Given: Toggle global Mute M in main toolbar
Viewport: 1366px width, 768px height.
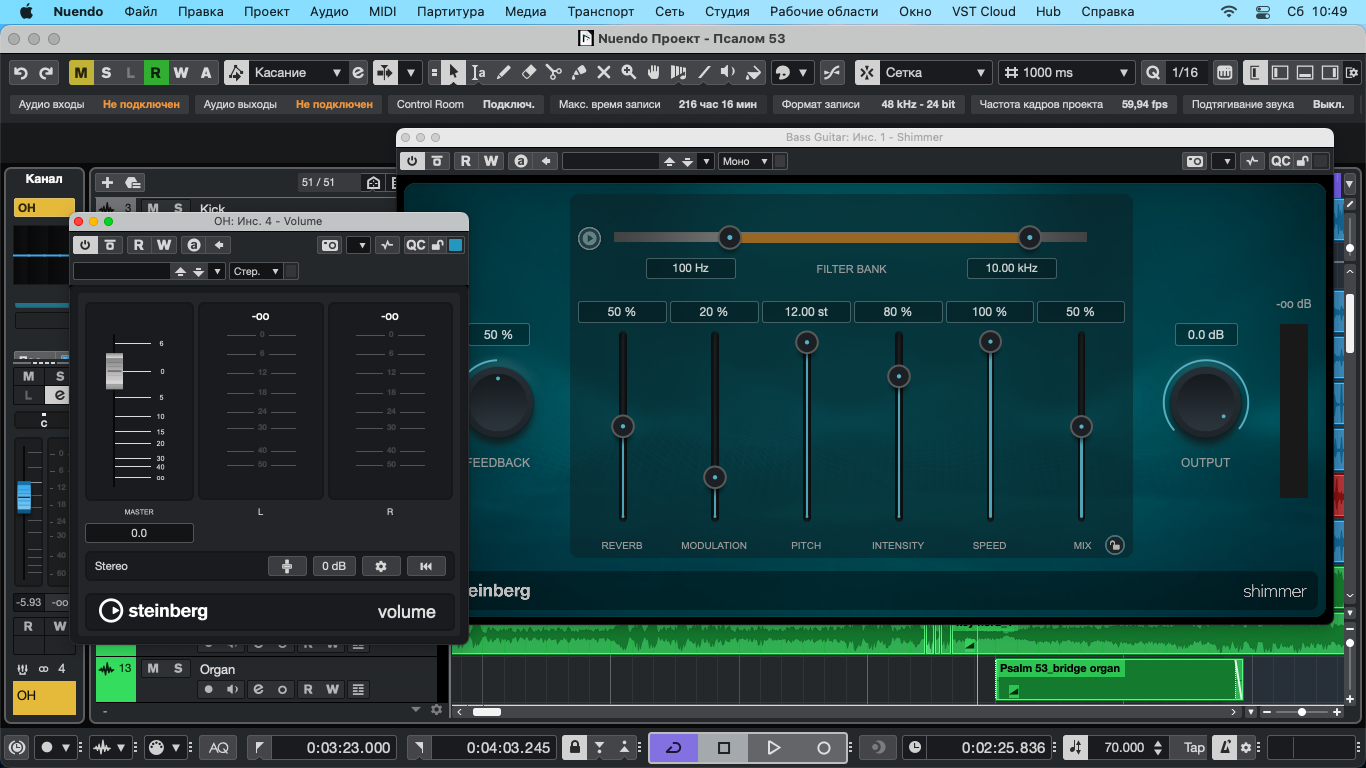Looking at the screenshot, I should point(81,72).
